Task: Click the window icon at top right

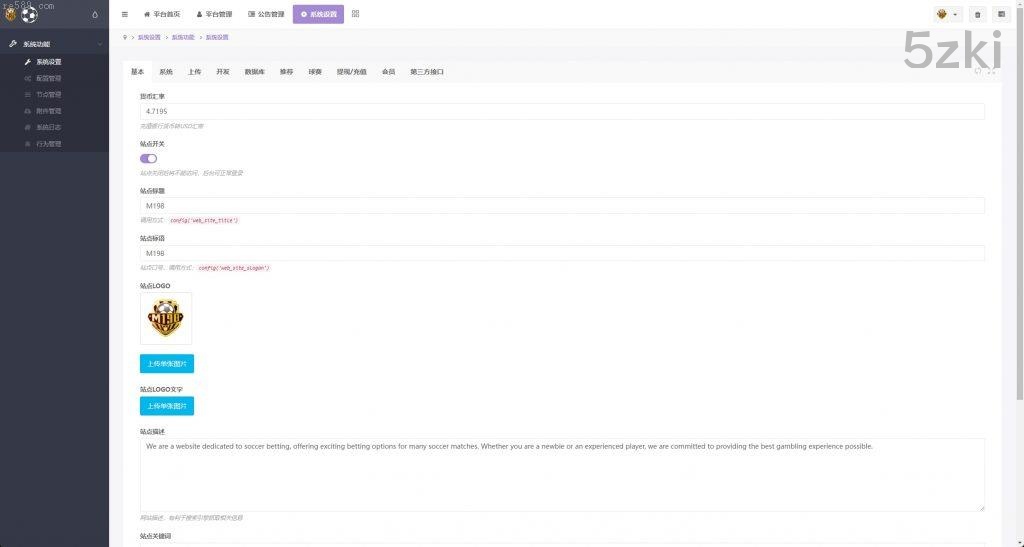Action: 1001,14
